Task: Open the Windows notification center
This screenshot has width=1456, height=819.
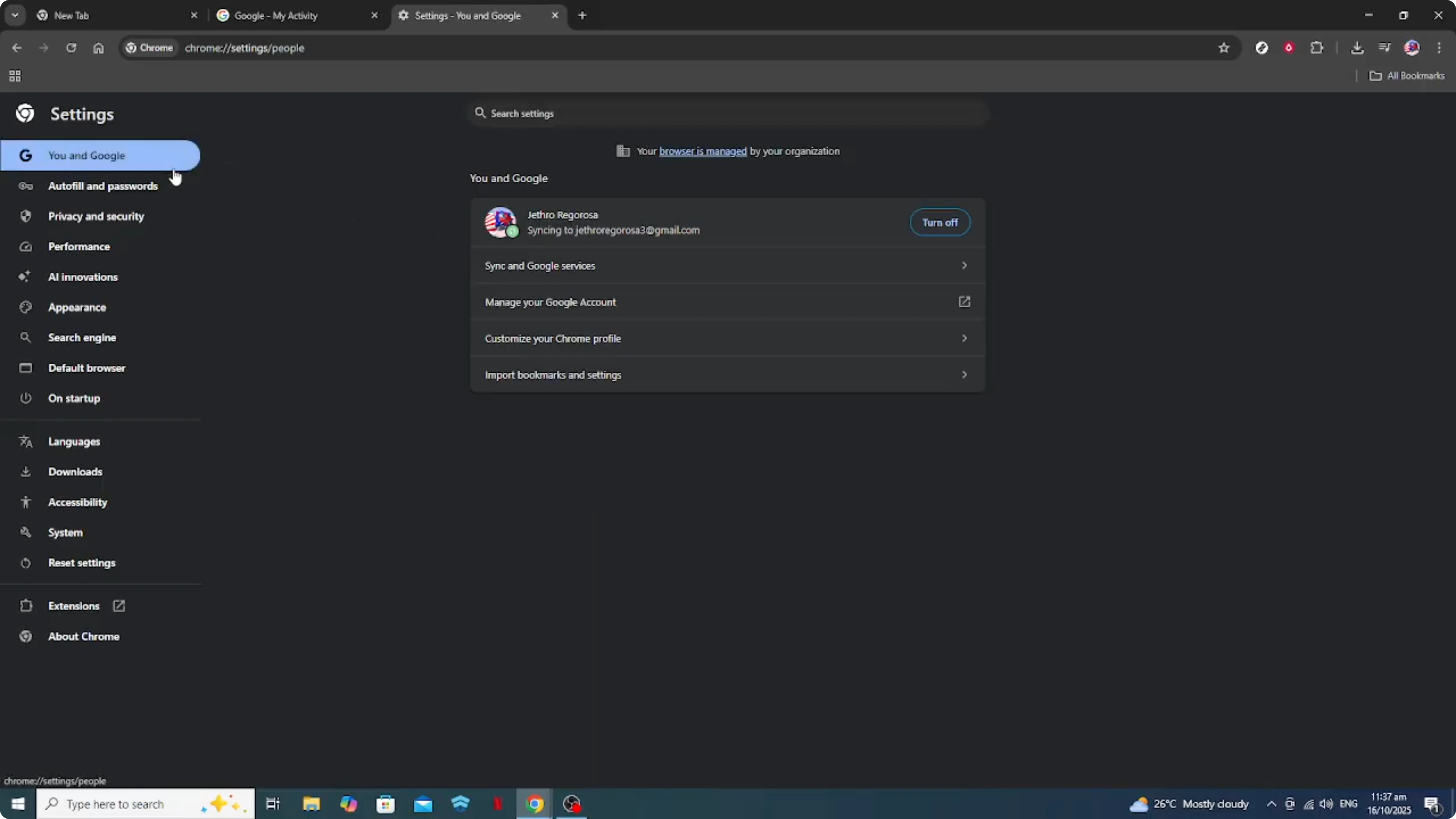Action: click(x=1432, y=804)
